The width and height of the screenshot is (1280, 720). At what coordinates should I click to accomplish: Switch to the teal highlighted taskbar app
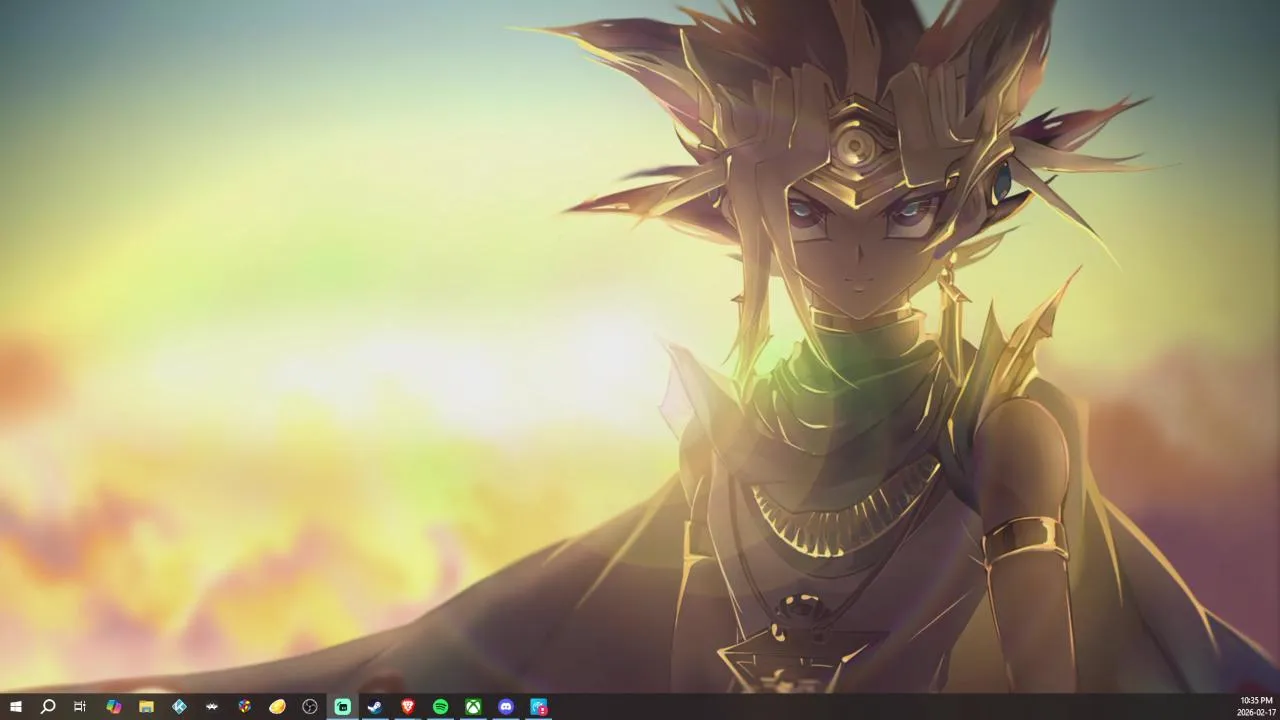pyautogui.click(x=342, y=707)
